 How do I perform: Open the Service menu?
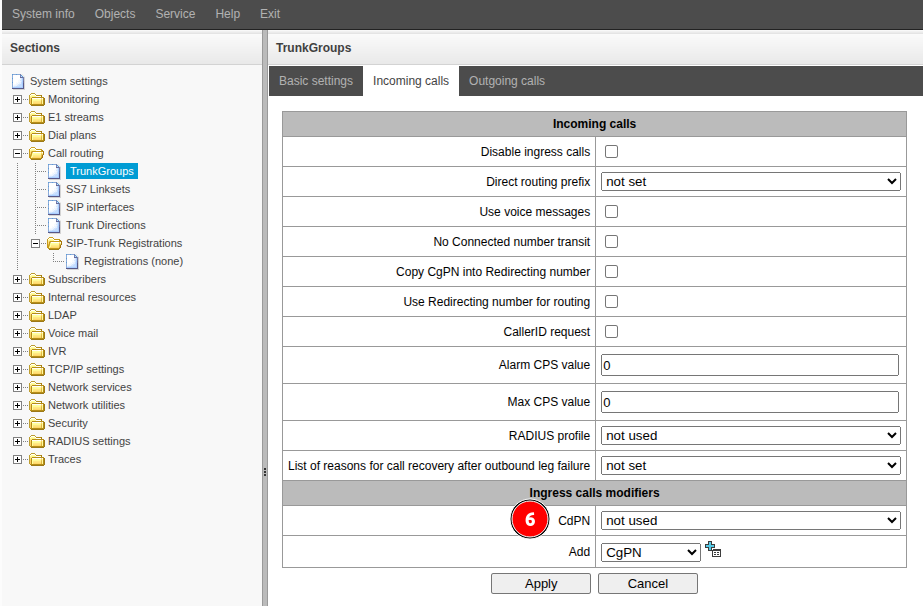point(175,14)
